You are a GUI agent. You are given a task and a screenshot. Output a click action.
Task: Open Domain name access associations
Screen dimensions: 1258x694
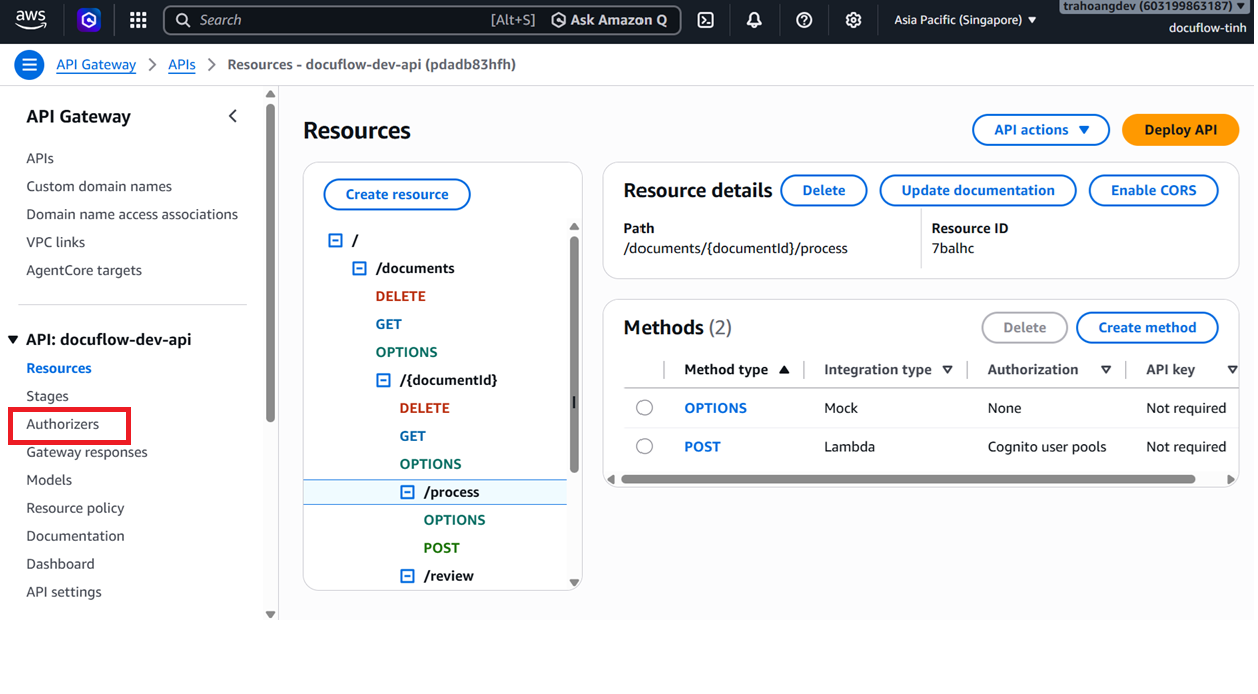click(x=132, y=214)
